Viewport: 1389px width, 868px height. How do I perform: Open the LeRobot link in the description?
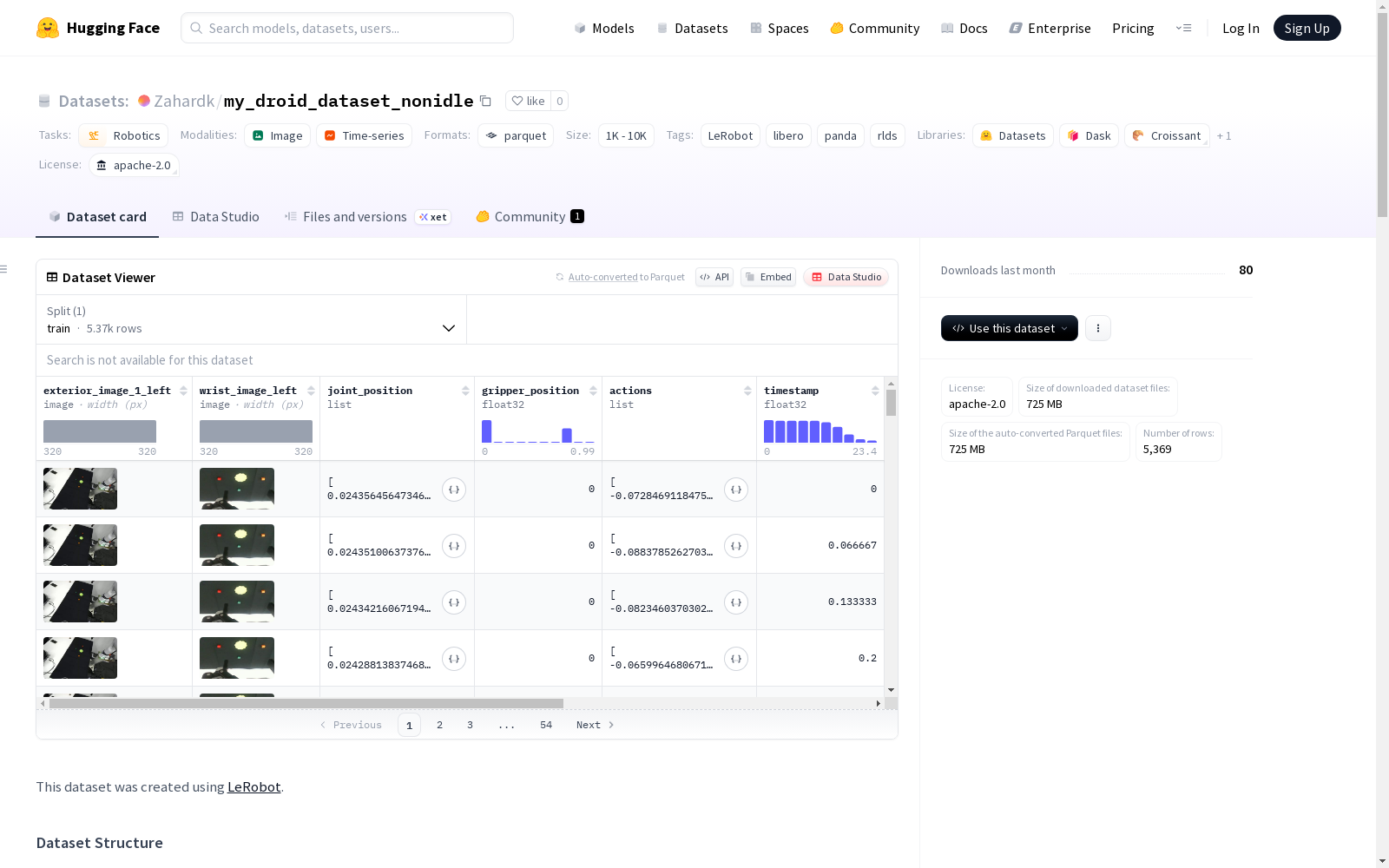[x=253, y=787]
